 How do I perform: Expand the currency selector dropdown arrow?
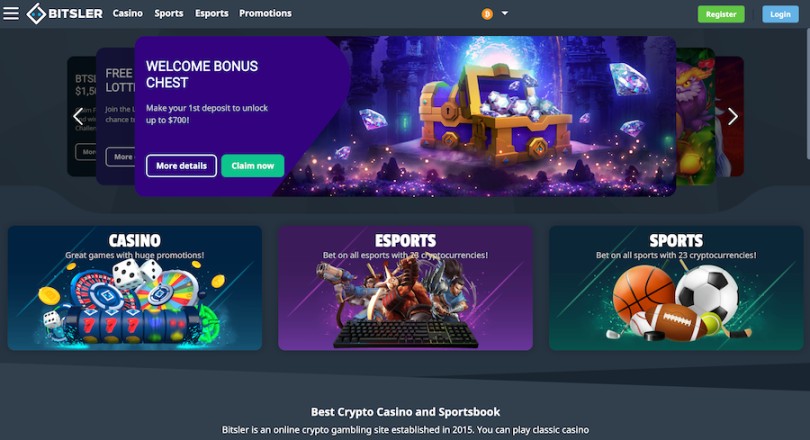(505, 13)
